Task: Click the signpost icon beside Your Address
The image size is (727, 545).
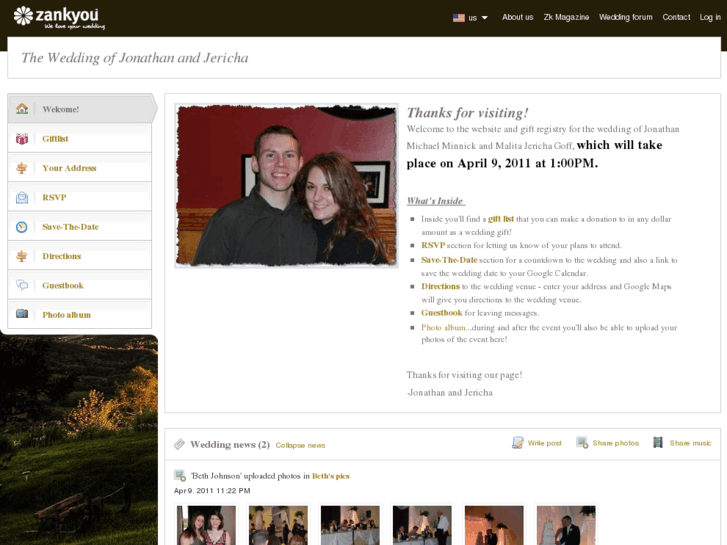Action: [x=22, y=168]
